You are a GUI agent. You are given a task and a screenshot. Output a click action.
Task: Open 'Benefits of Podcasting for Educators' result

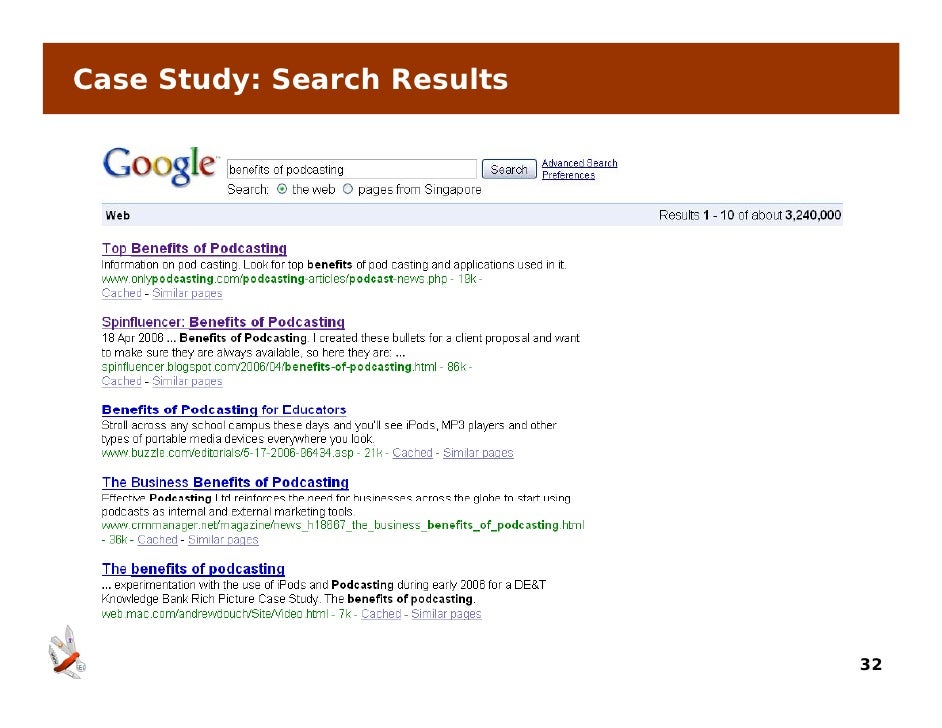tap(223, 410)
